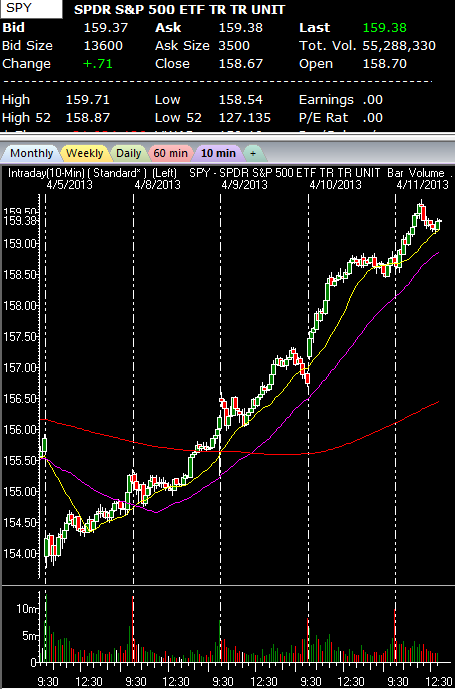Click the High value 159.71
The image size is (455, 689).
pos(87,100)
